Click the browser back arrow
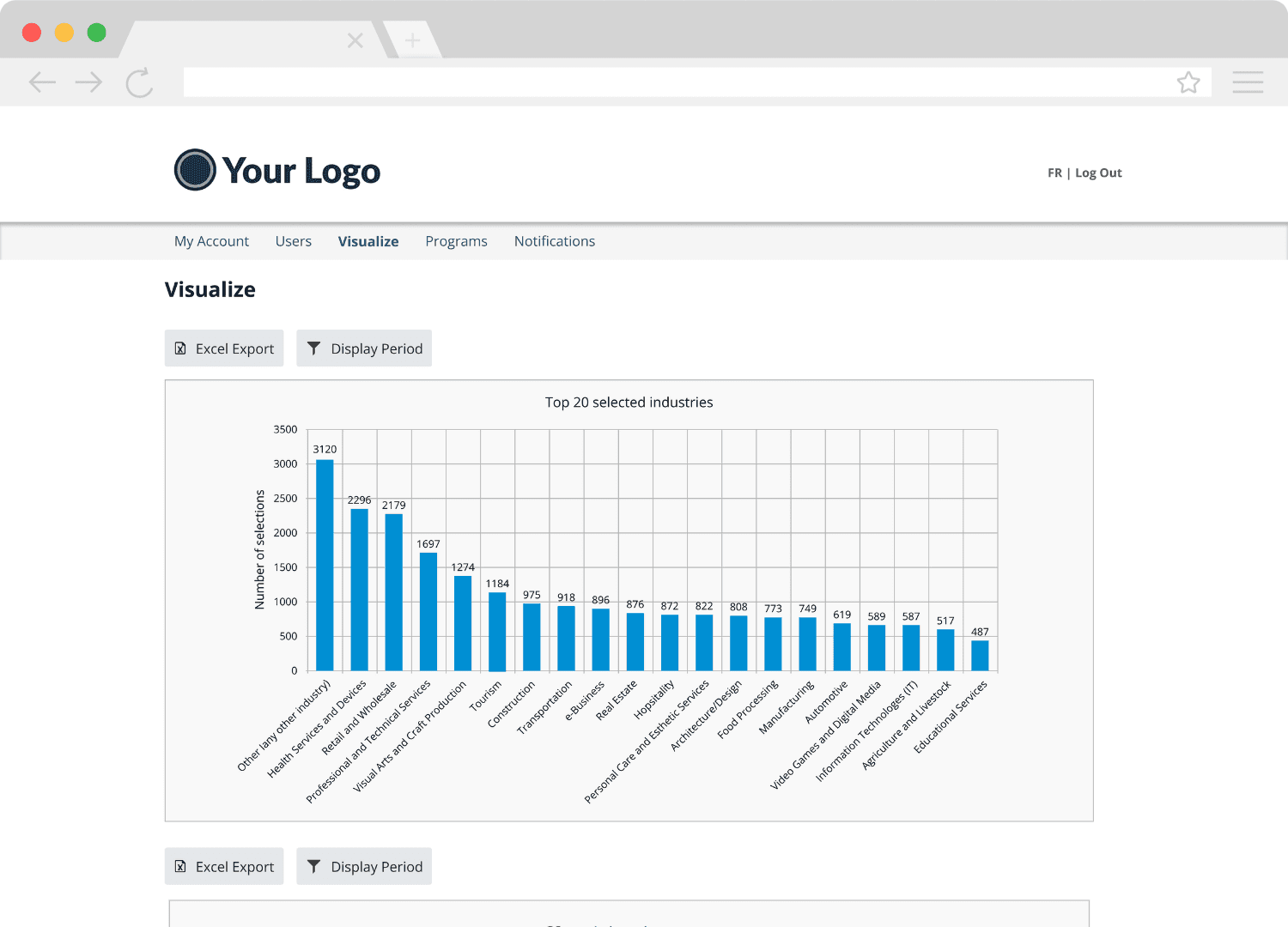This screenshot has width=1288, height=927. pyautogui.click(x=42, y=82)
